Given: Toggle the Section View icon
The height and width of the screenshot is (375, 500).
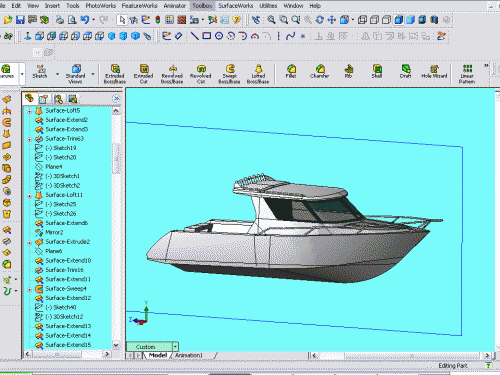Looking at the screenshot, I should coord(434,20).
